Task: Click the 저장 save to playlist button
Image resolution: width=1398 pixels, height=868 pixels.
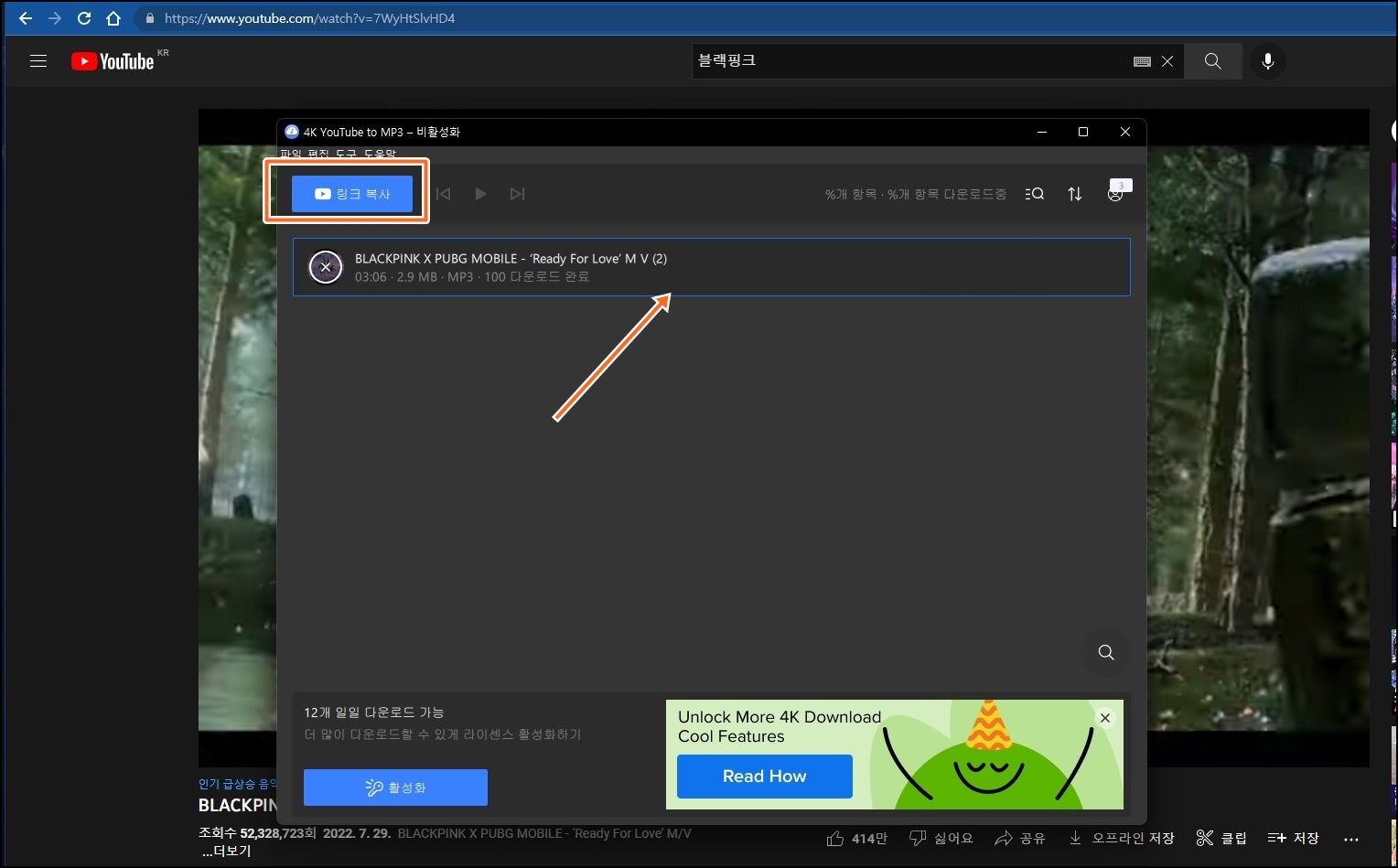Action: pos(1293,839)
